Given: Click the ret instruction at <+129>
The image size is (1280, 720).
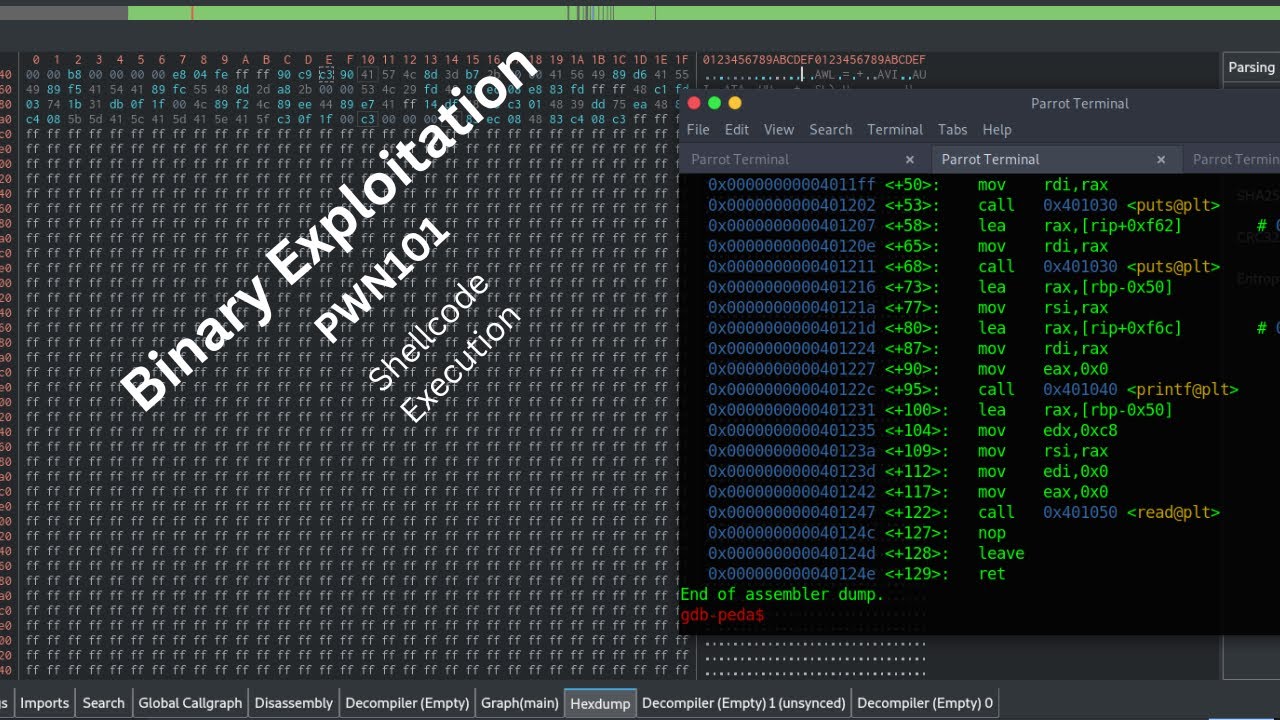Looking at the screenshot, I should point(992,574).
